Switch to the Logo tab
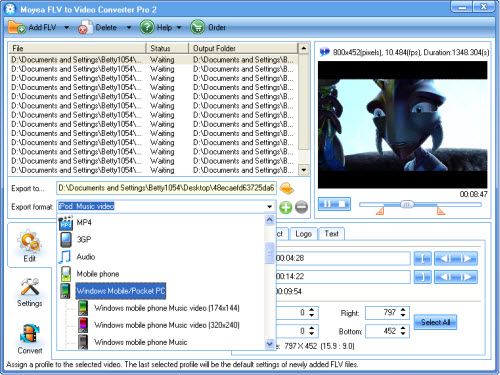 coord(303,234)
